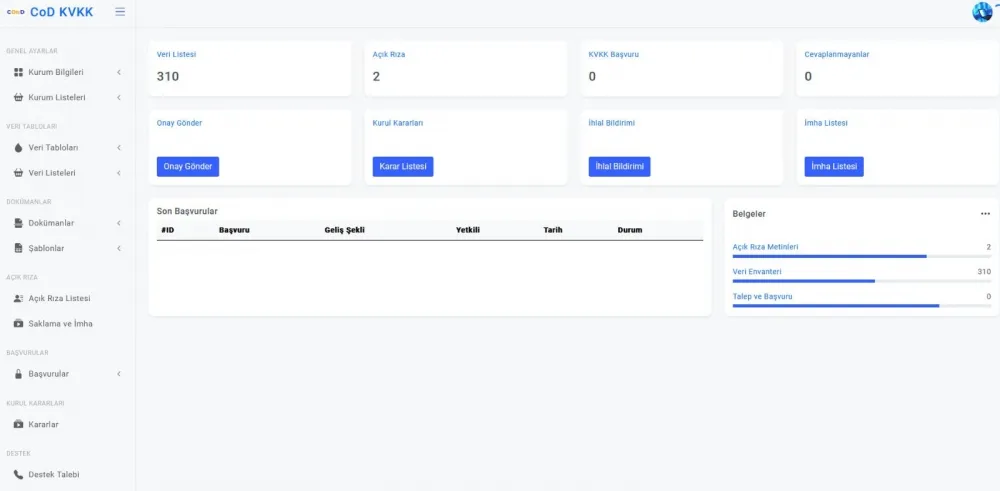Click the Kararlar icon in sidebar
Viewport: 1000px width, 491px height.
[18, 424]
